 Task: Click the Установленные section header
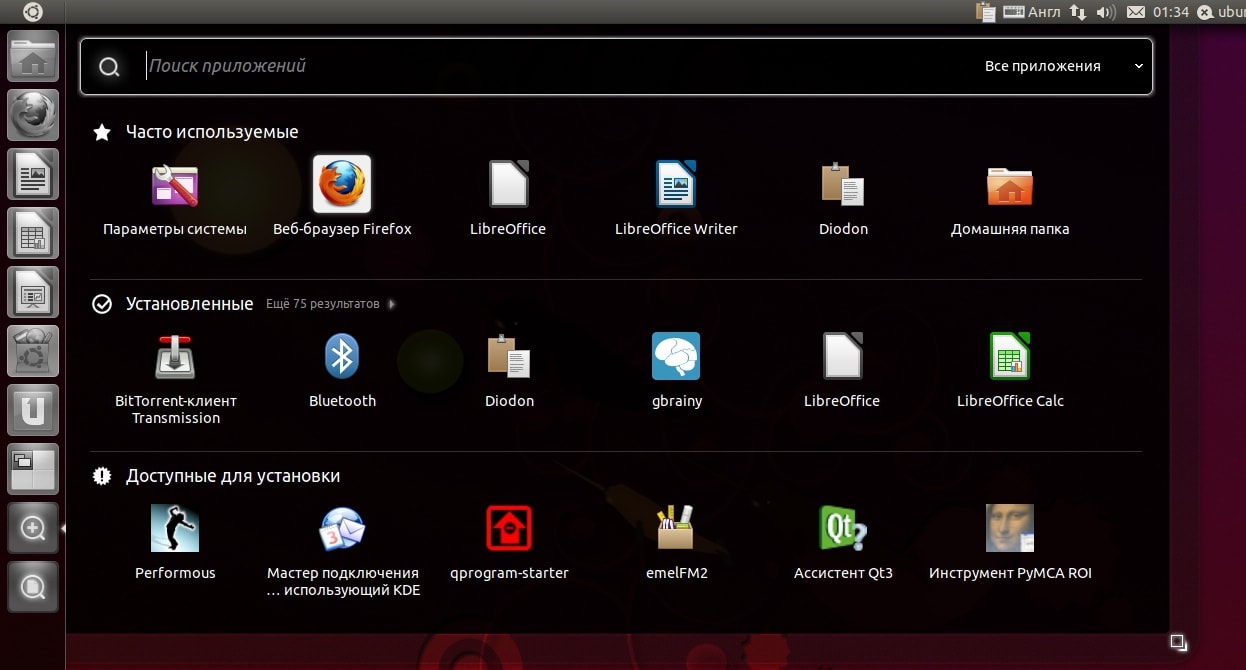pyautogui.click(x=190, y=304)
